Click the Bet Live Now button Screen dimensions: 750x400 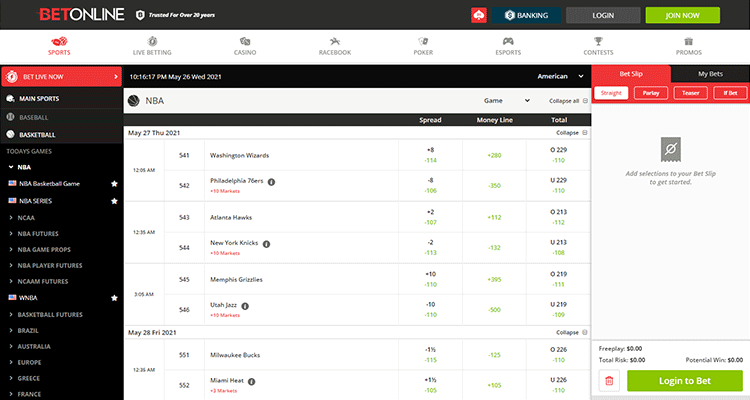62,77
